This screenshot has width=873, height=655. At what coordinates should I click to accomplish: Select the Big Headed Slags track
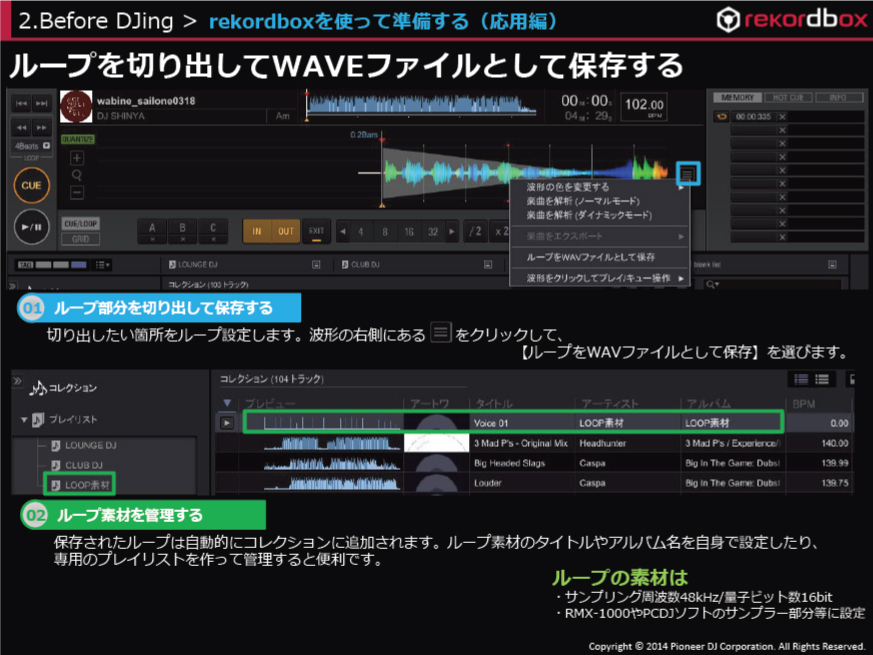(534, 463)
